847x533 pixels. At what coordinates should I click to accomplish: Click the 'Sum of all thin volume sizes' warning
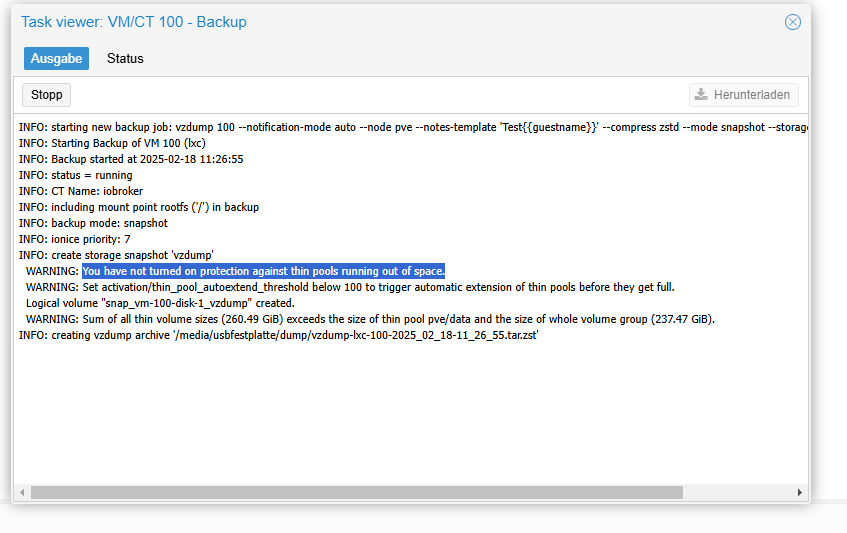(x=370, y=319)
